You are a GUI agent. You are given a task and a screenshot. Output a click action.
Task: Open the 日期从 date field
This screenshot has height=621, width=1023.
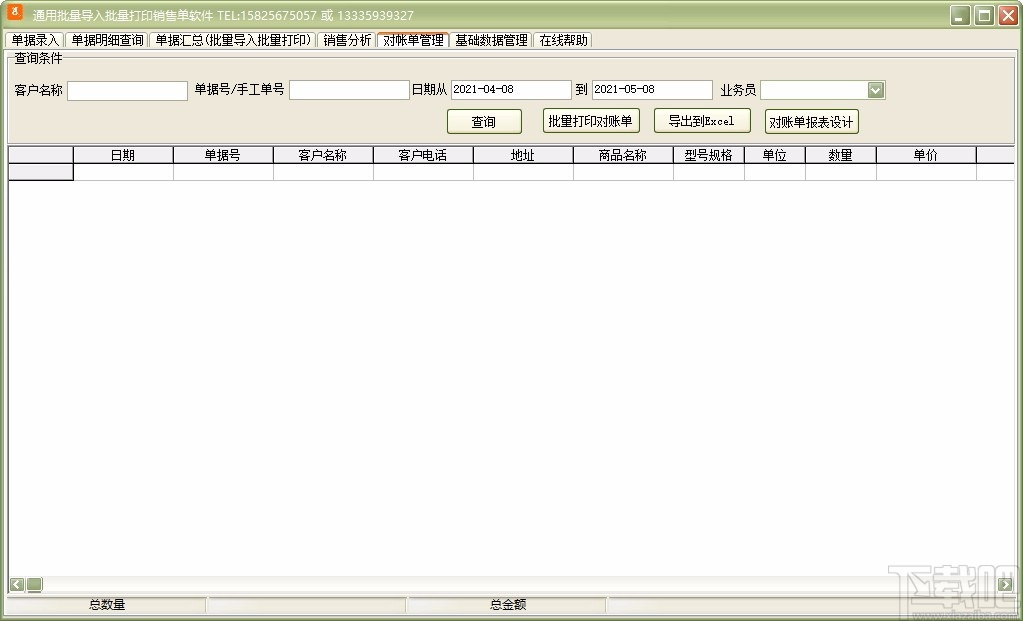tap(511, 89)
